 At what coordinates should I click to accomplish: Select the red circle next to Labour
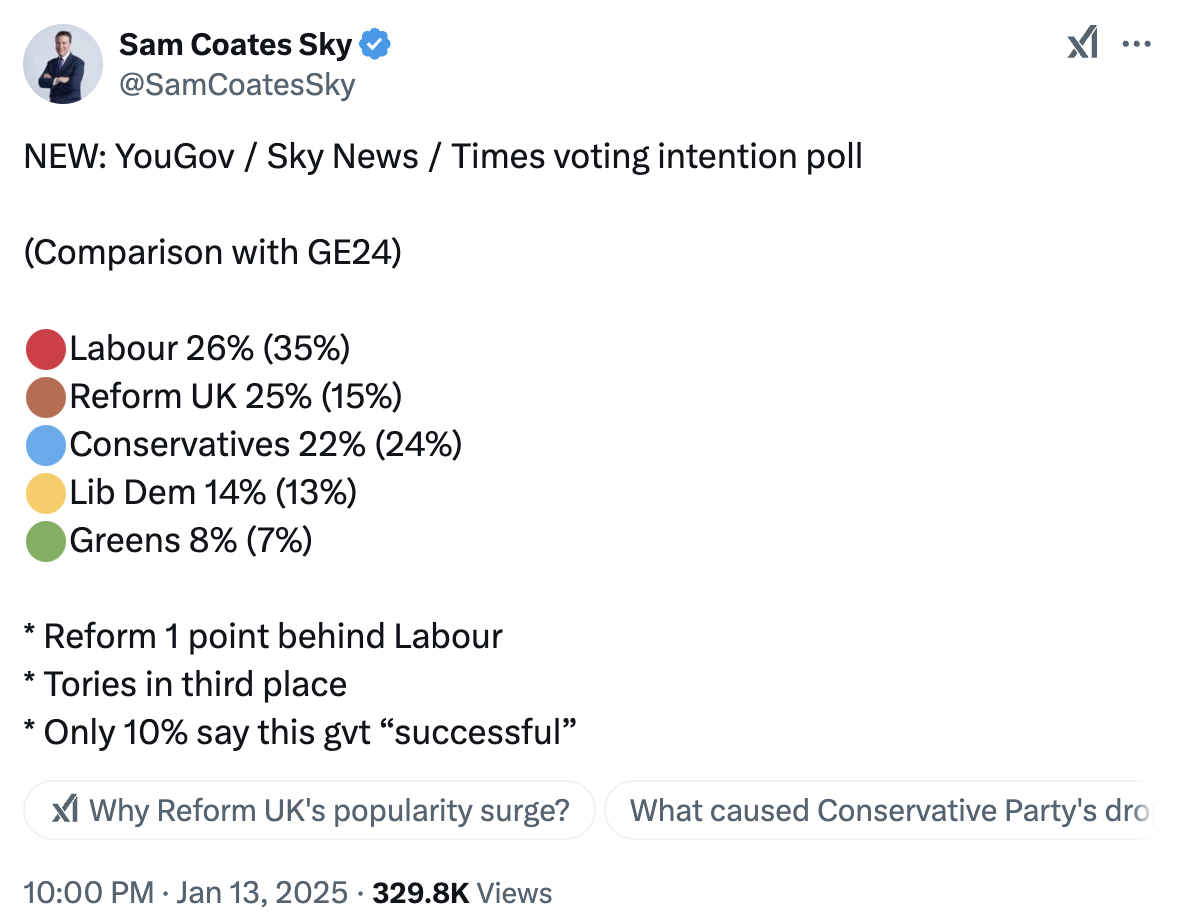point(44,348)
